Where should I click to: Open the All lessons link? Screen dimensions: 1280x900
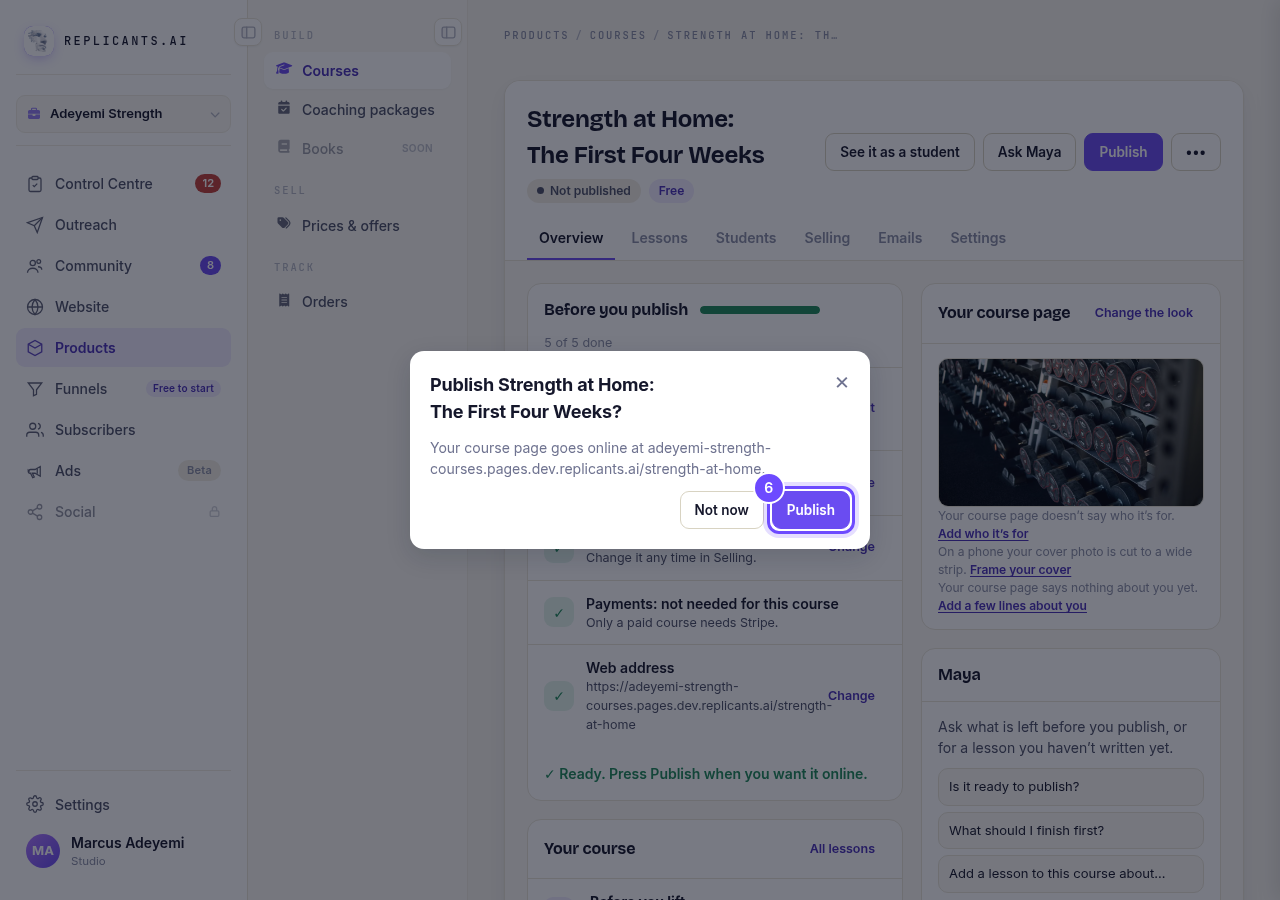[842, 849]
